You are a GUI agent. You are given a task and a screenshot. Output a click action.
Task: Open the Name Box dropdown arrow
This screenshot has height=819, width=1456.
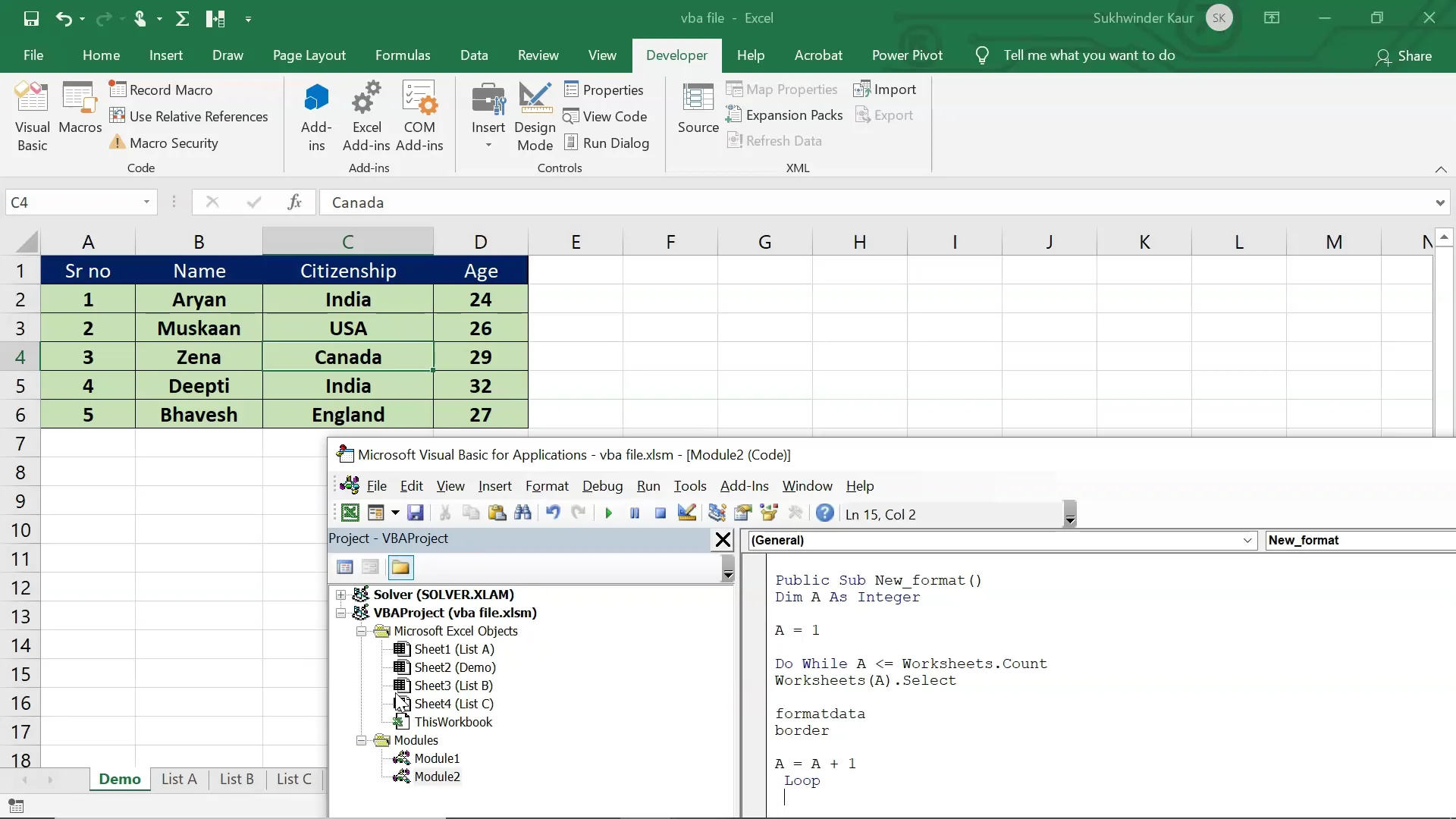pos(146,202)
